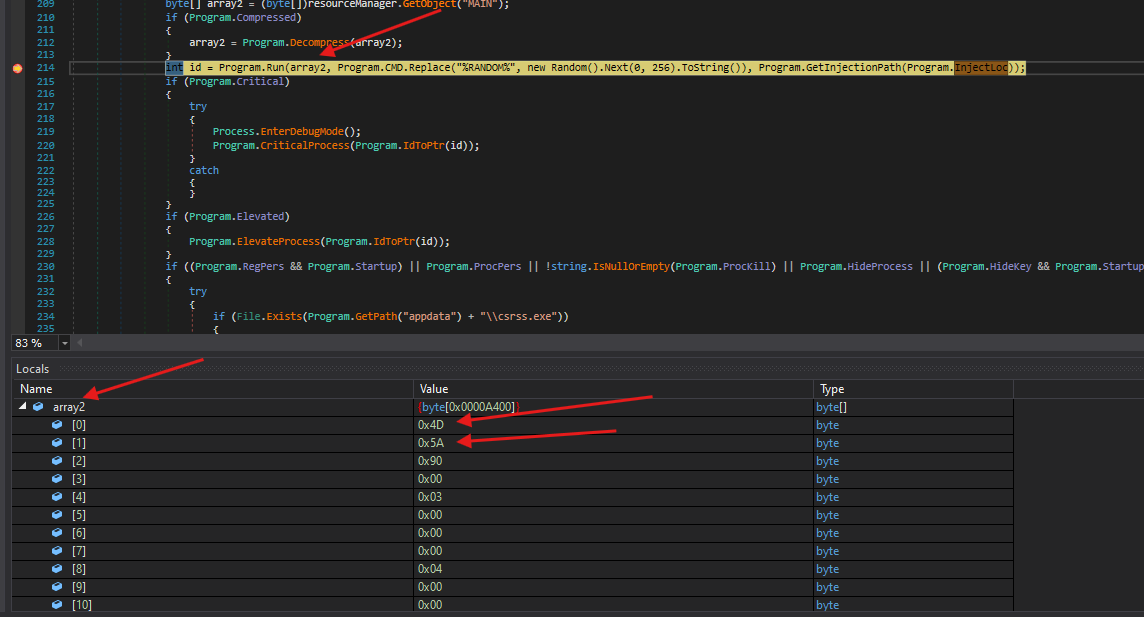This screenshot has width=1144, height=617.
Task: Select the [1] row icon in Locals
Action: [x=57, y=443]
